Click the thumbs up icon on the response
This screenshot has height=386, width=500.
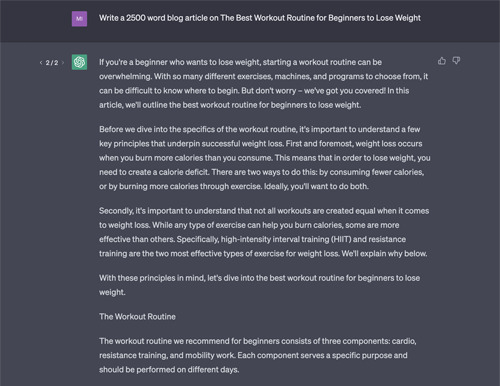(x=442, y=61)
